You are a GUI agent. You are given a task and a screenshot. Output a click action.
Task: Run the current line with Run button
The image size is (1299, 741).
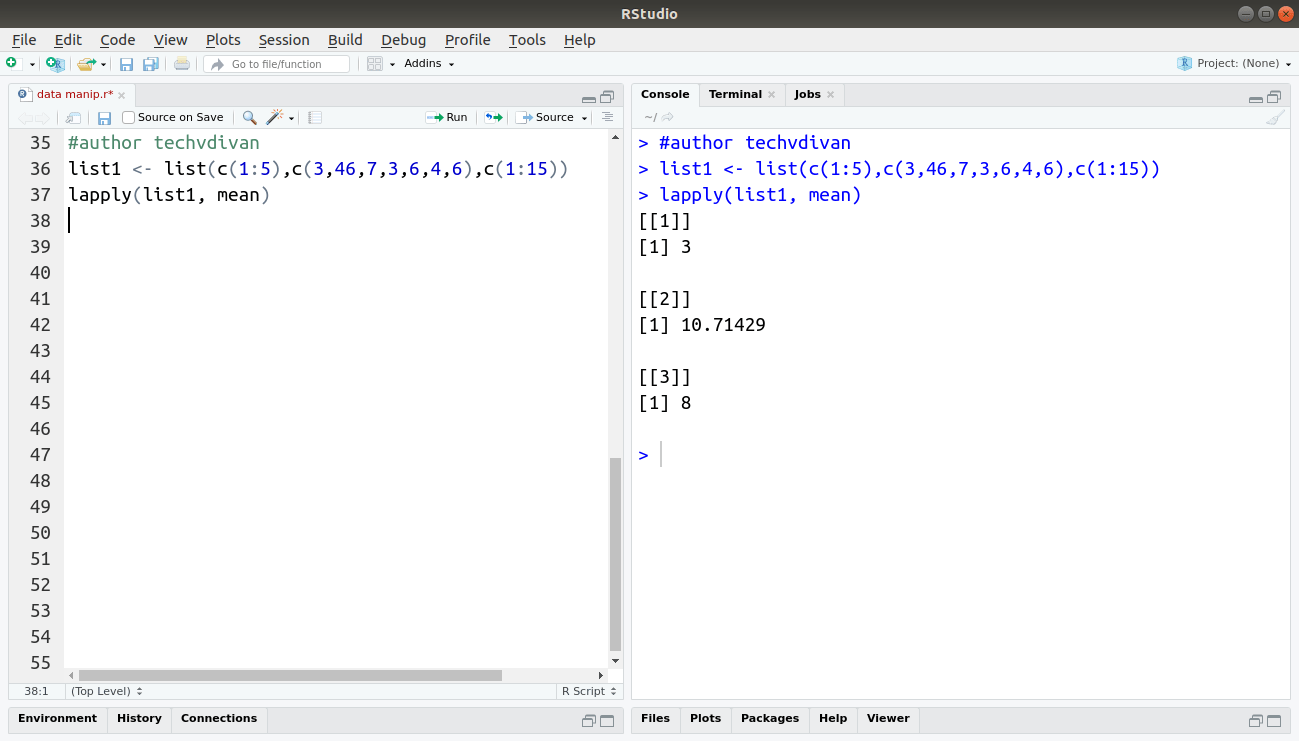pyautogui.click(x=446, y=117)
